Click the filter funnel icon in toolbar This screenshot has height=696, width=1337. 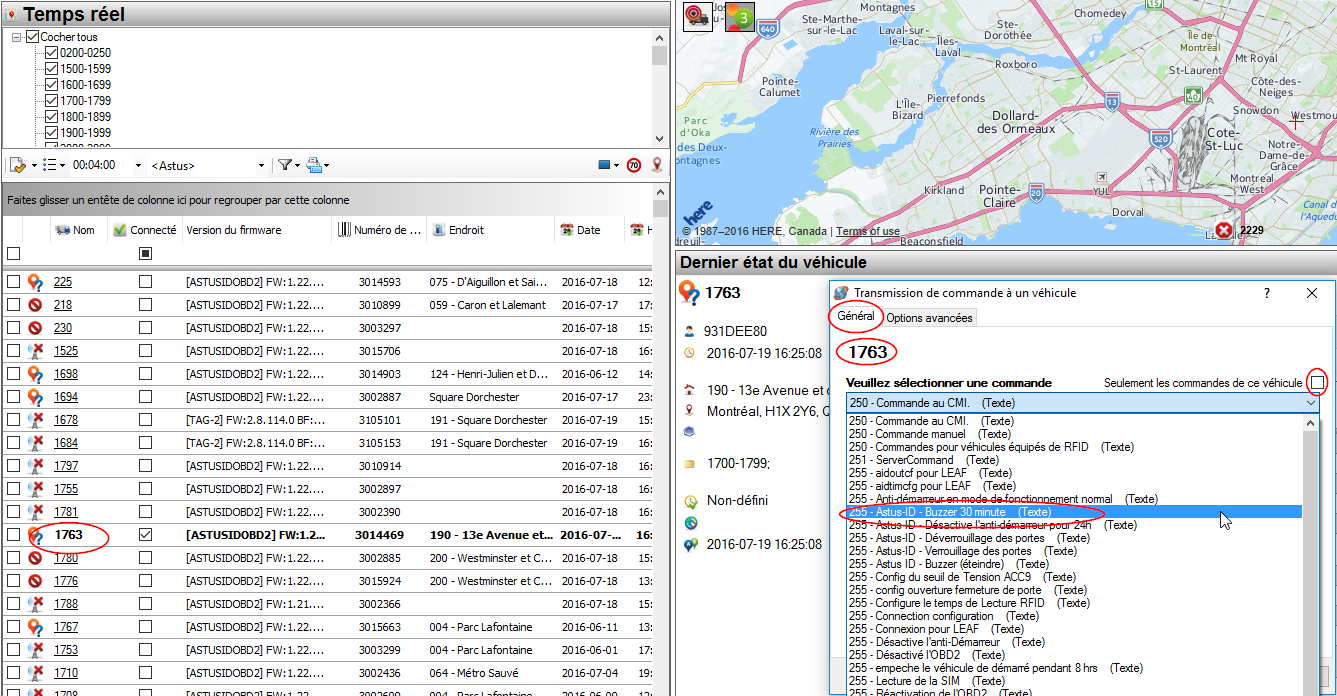coord(284,165)
